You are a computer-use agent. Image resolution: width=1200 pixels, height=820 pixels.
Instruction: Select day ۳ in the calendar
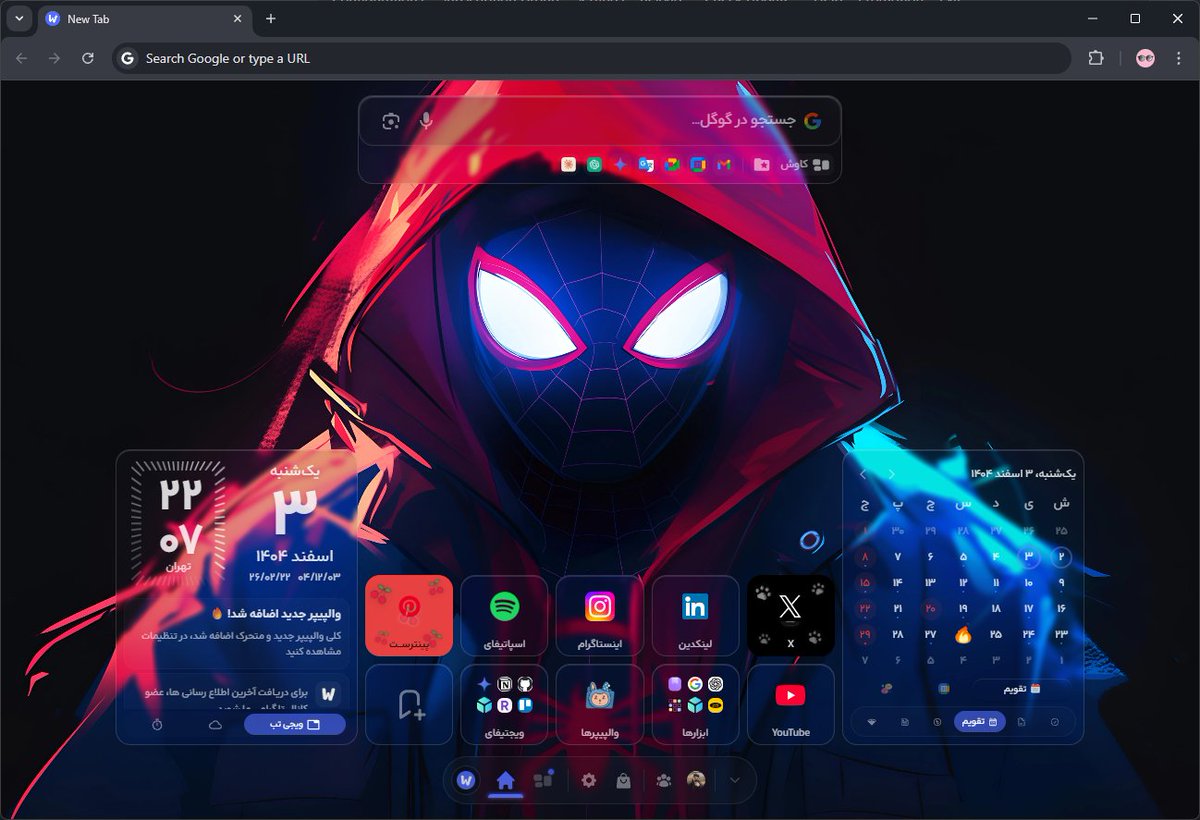pyautogui.click(x=1029, y=556)
